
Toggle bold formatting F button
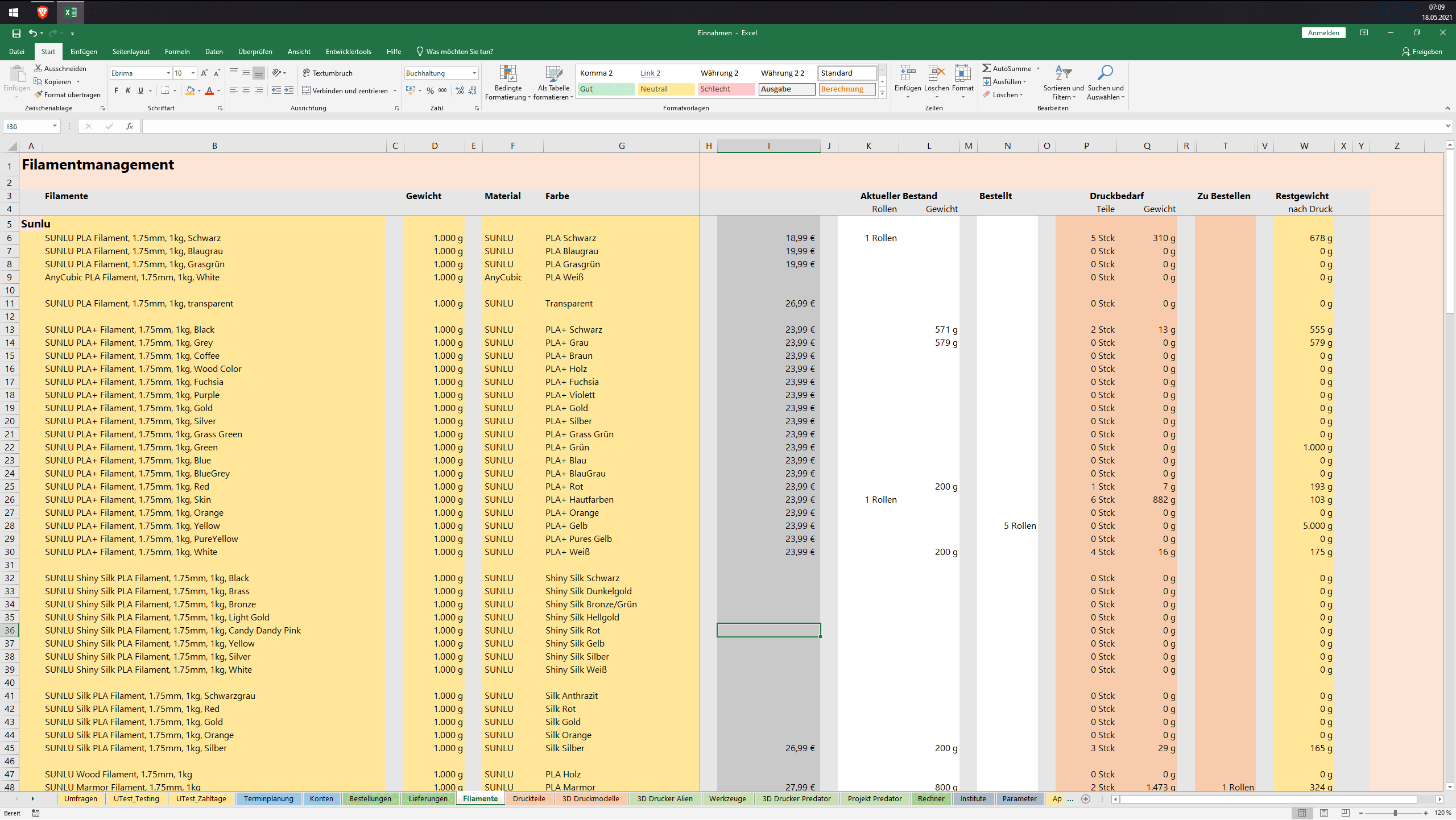click(116, 91)
